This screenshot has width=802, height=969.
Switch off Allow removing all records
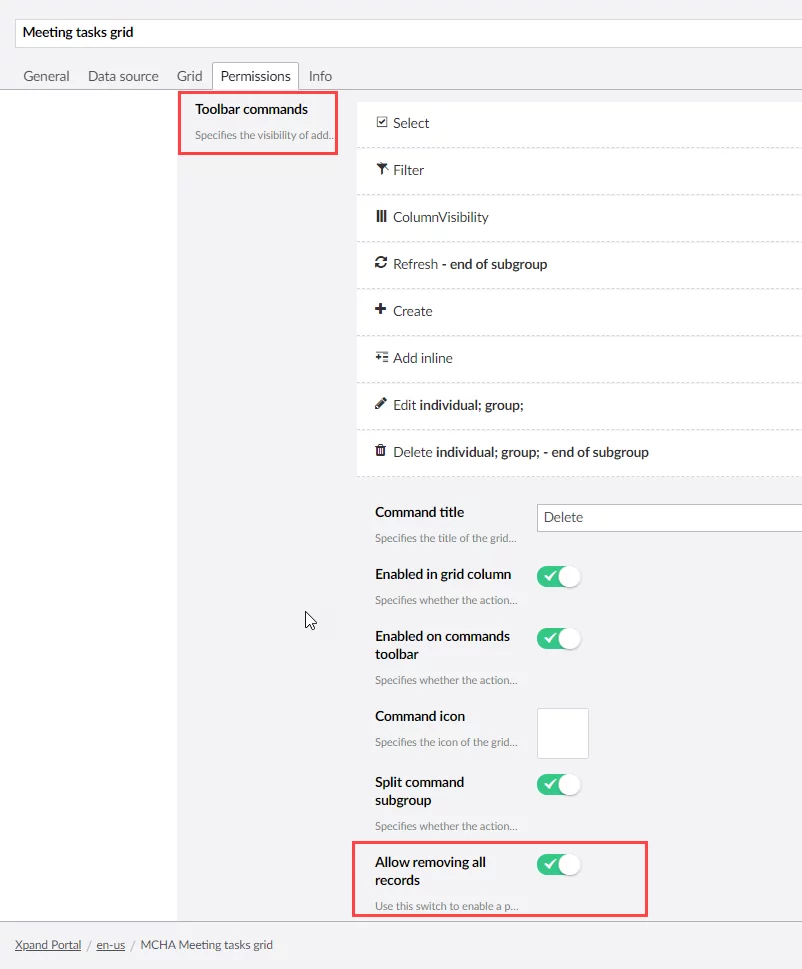(x=559, y=864)
